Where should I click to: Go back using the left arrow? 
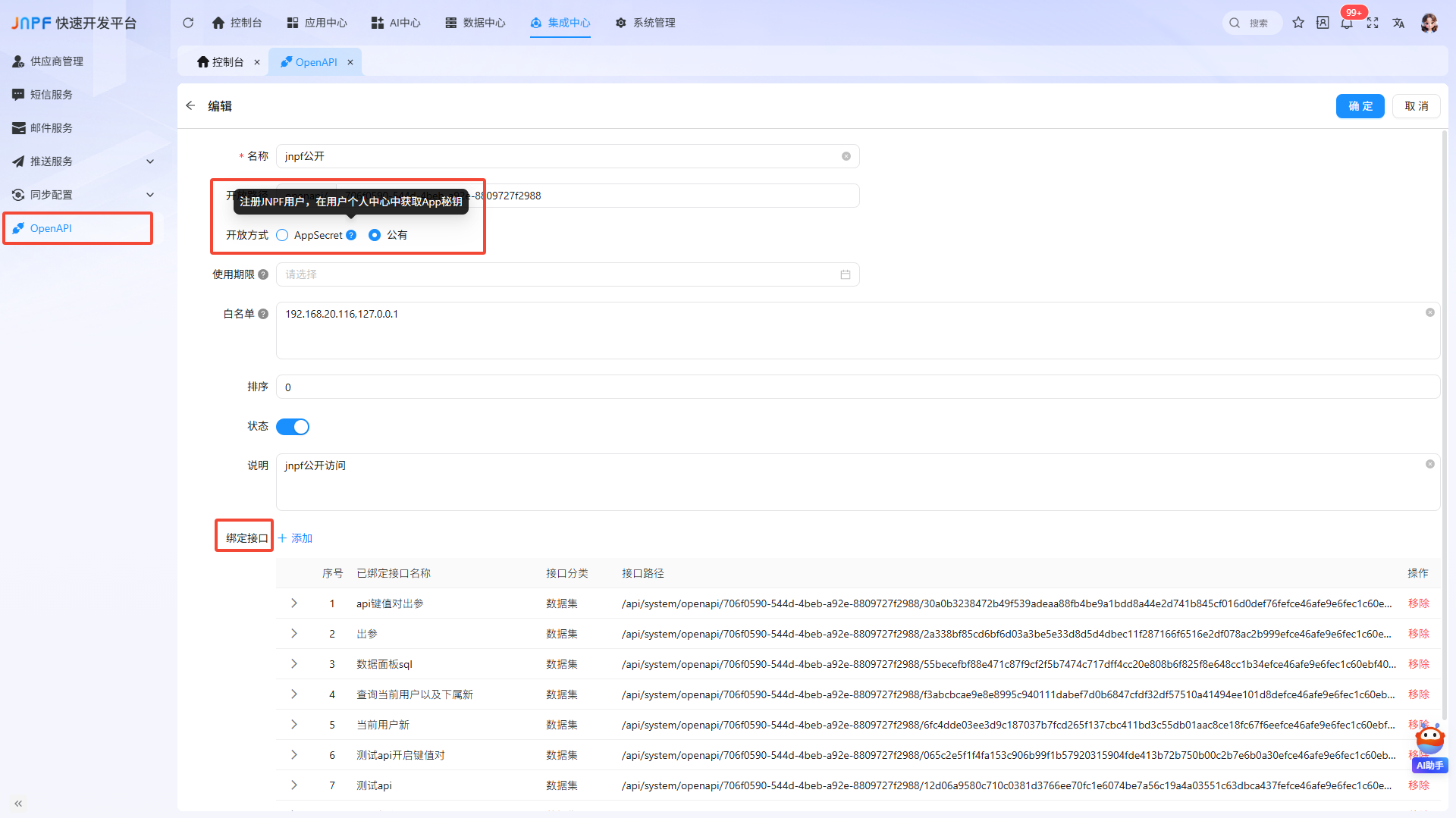point(190,105)
